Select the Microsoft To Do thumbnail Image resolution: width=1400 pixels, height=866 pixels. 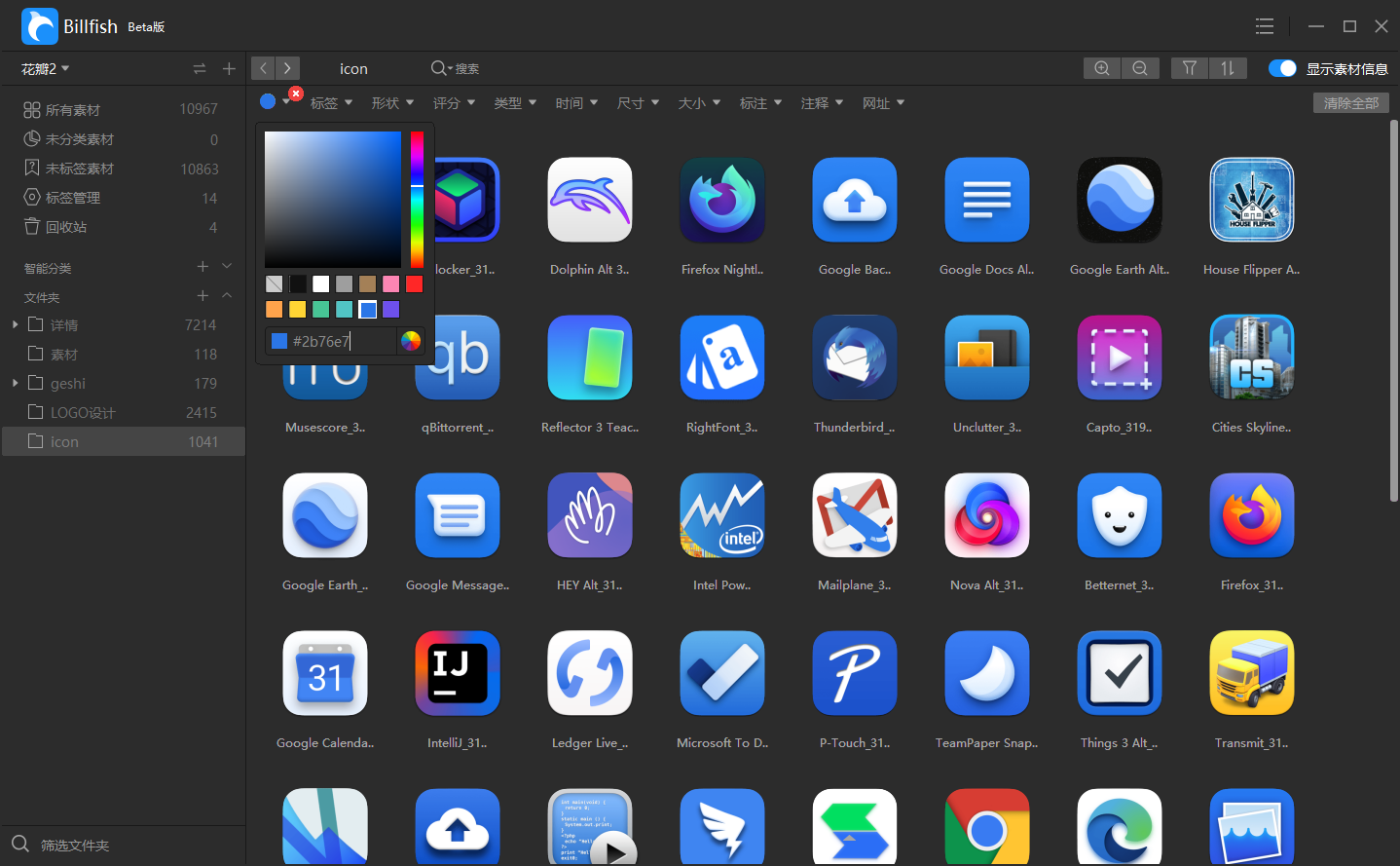point(722,673)
